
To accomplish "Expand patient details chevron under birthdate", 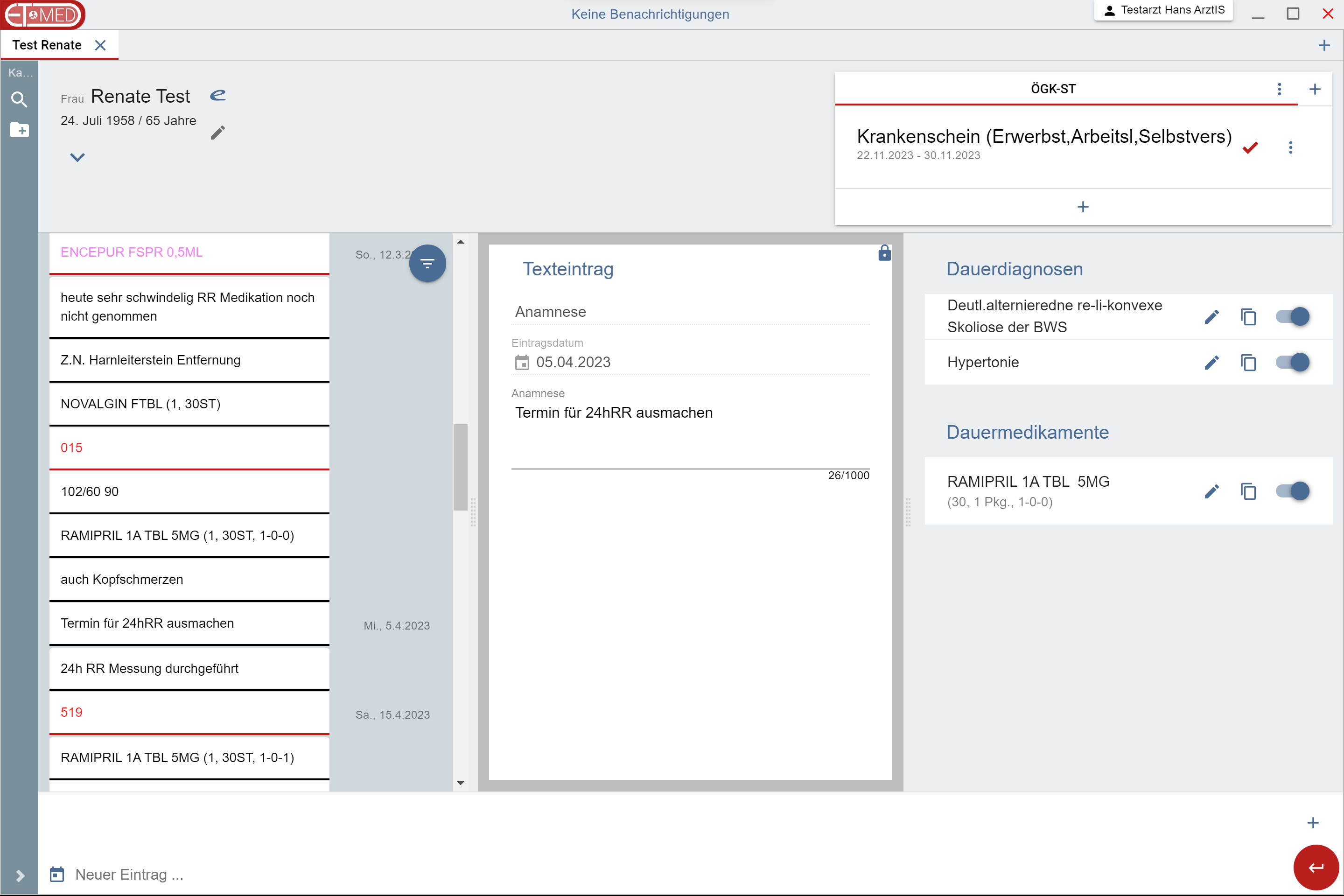I will pos(77,157).
